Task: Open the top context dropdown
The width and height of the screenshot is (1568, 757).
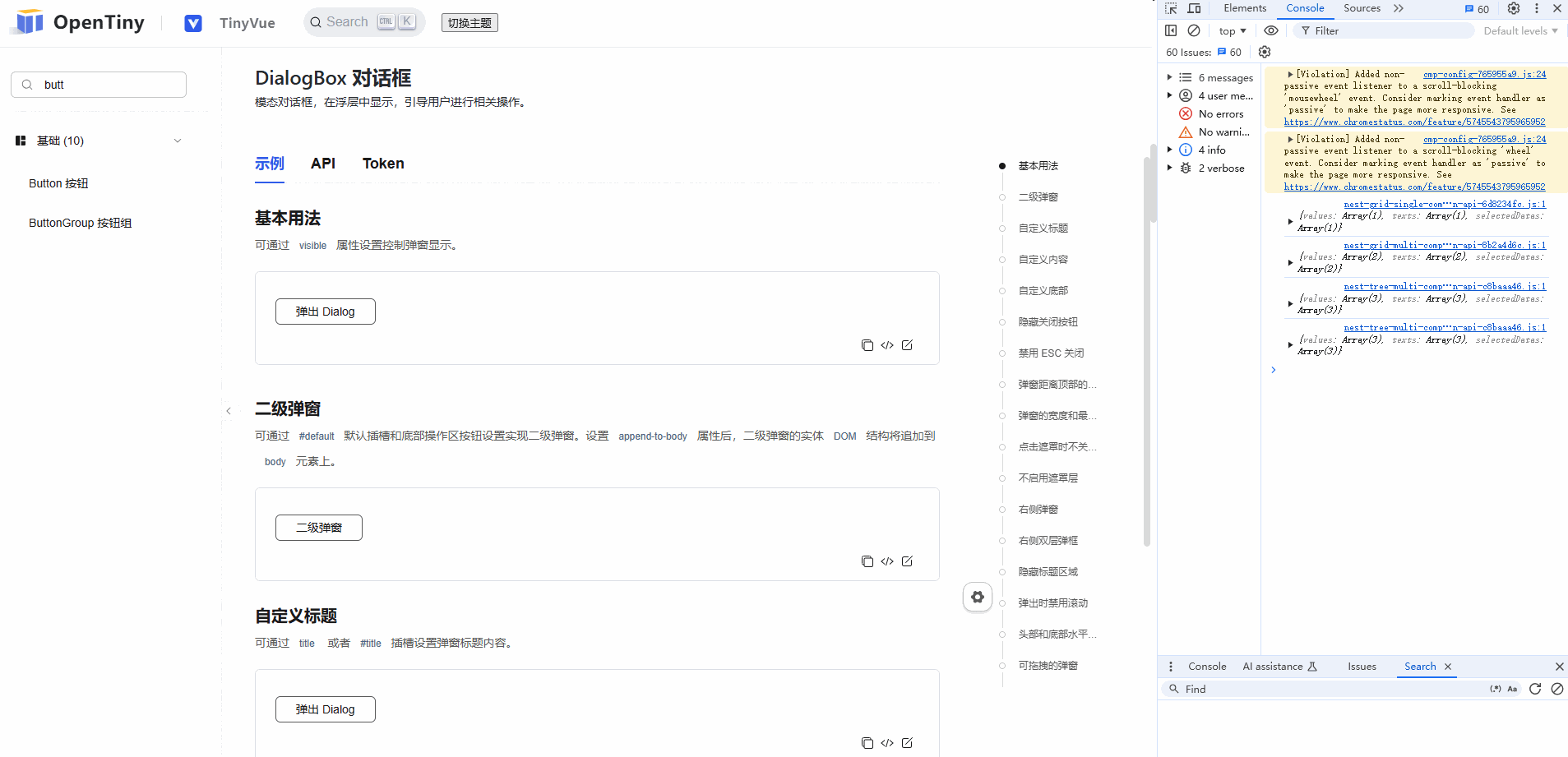Action: coord(1233,30)
